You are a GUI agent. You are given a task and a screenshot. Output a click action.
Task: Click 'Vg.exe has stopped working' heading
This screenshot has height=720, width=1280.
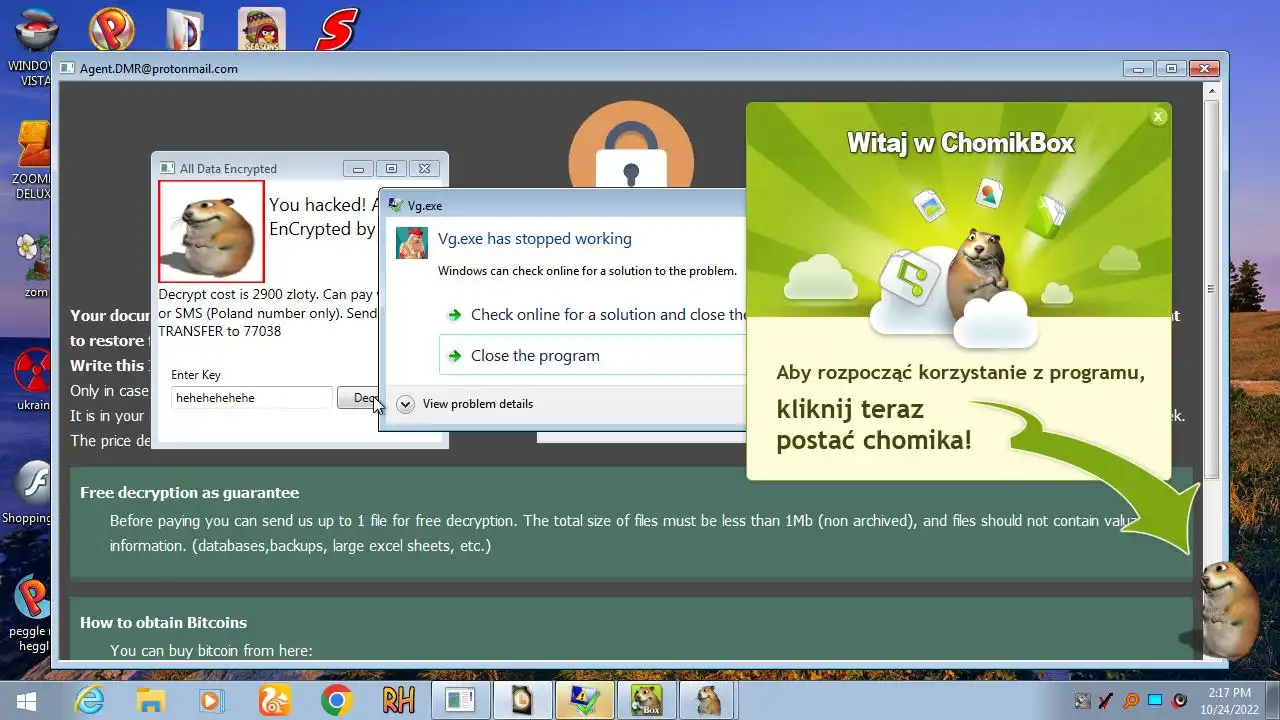click(535, 239)
